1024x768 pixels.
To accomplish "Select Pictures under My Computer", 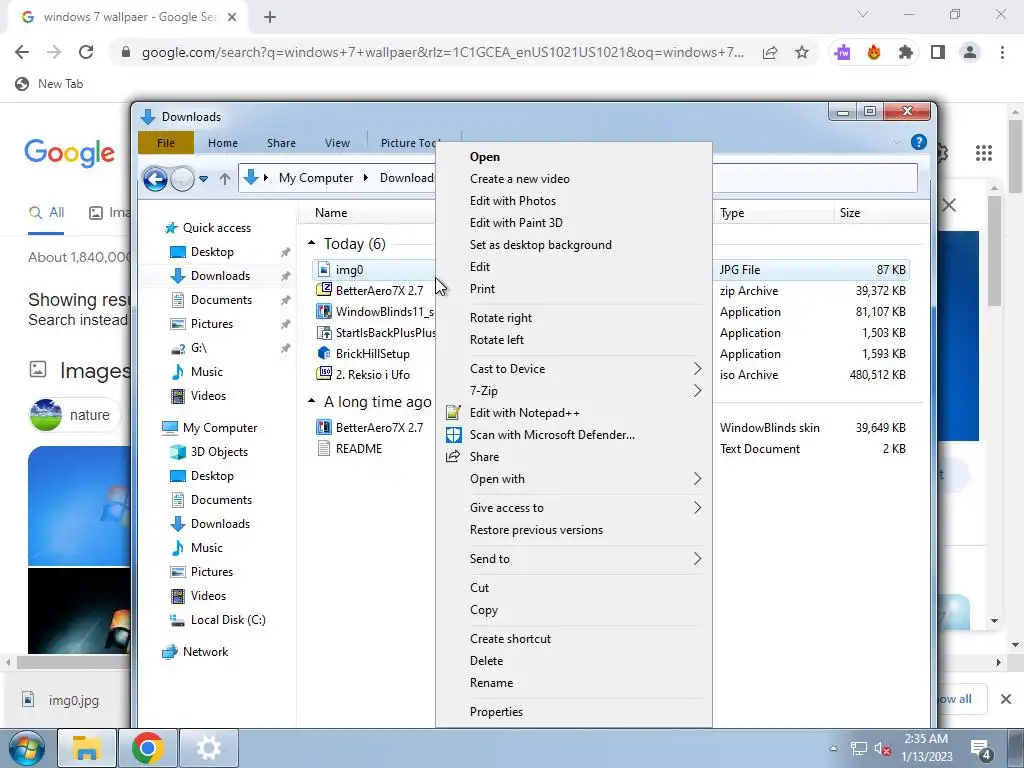I will [212, 572].
